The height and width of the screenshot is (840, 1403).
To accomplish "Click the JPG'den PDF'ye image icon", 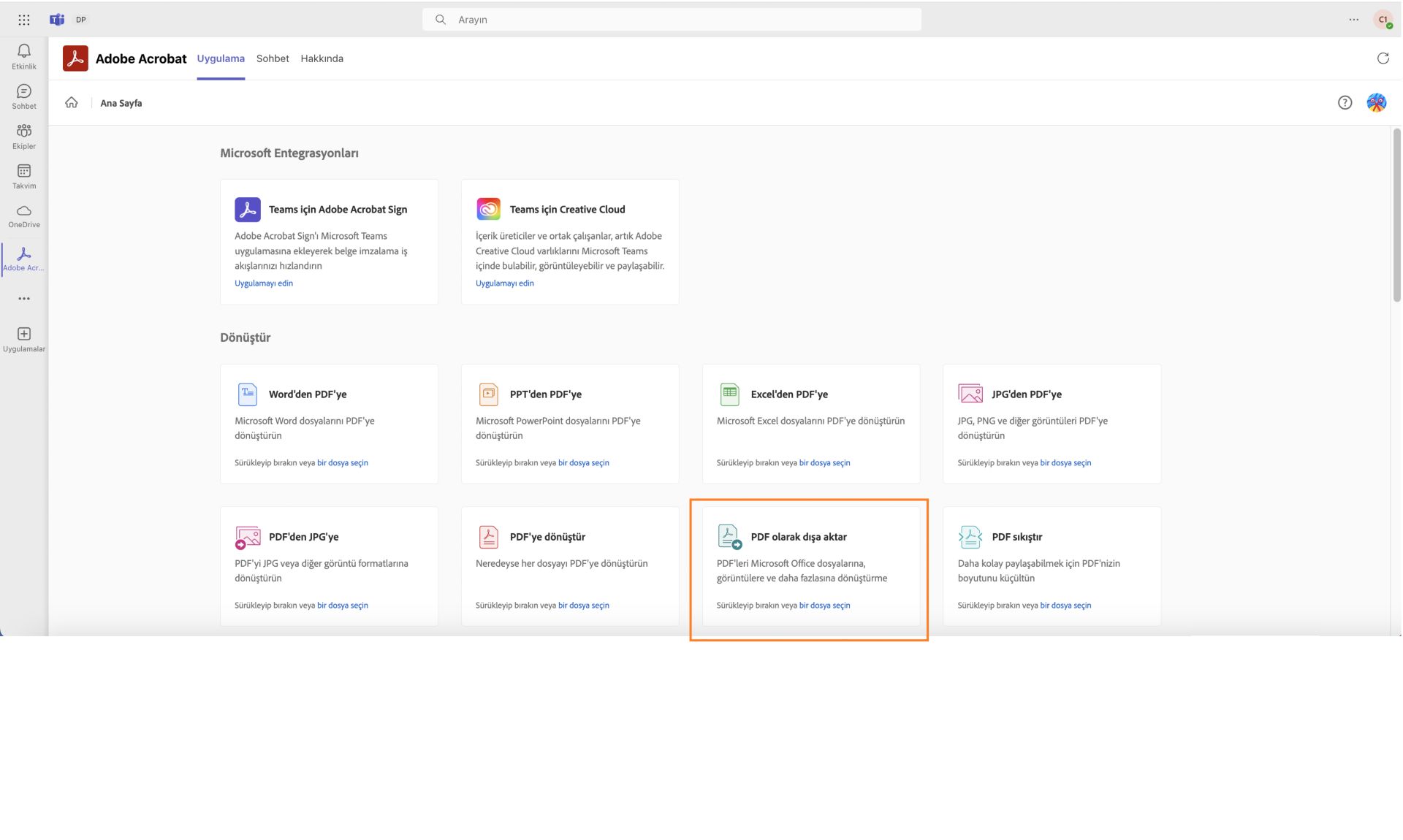I will point(970,394).
